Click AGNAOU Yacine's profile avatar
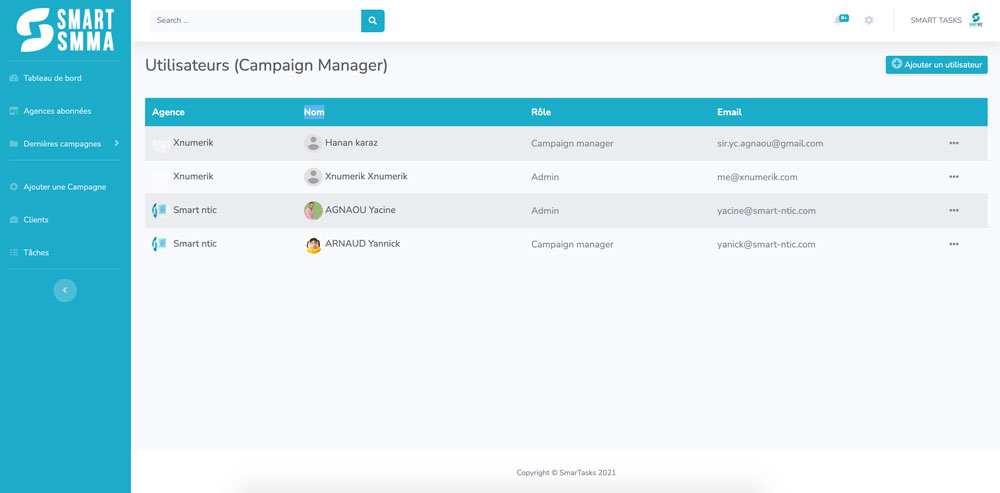Viewport: 1000px width, 493px height. (313, 211)
